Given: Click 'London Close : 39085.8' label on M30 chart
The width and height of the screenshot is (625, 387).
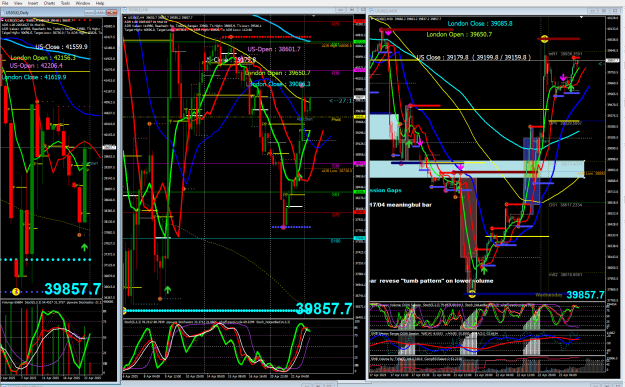Looking at the screenshot, I should coord(480,24).
